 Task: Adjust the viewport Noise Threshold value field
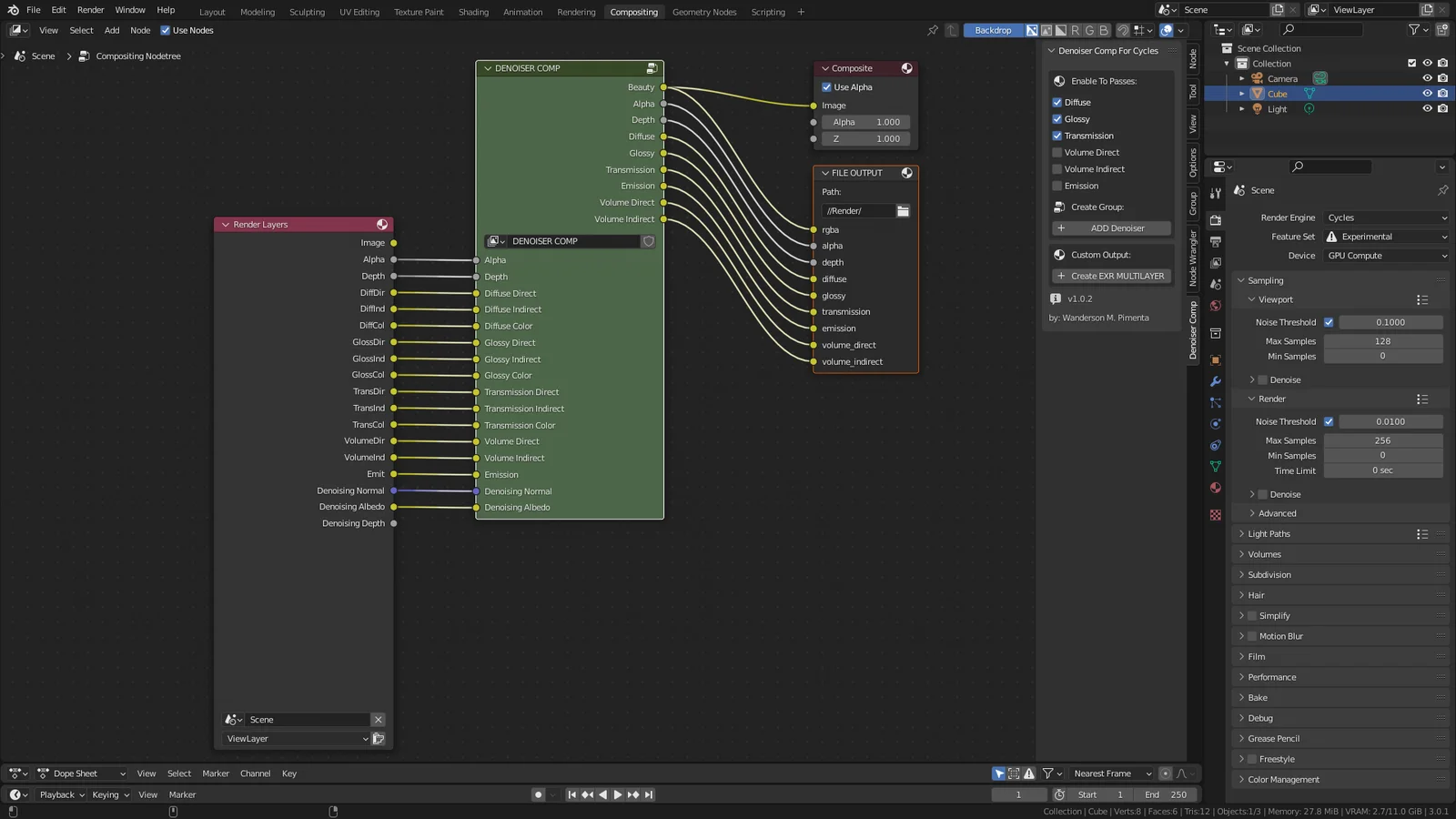coord(1392,321)
